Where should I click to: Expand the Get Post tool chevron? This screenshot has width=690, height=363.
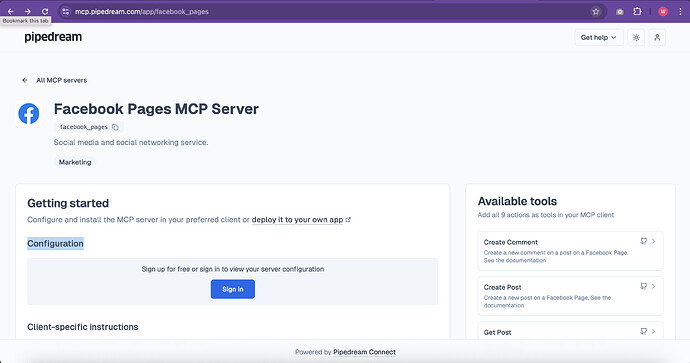(653, 331)
